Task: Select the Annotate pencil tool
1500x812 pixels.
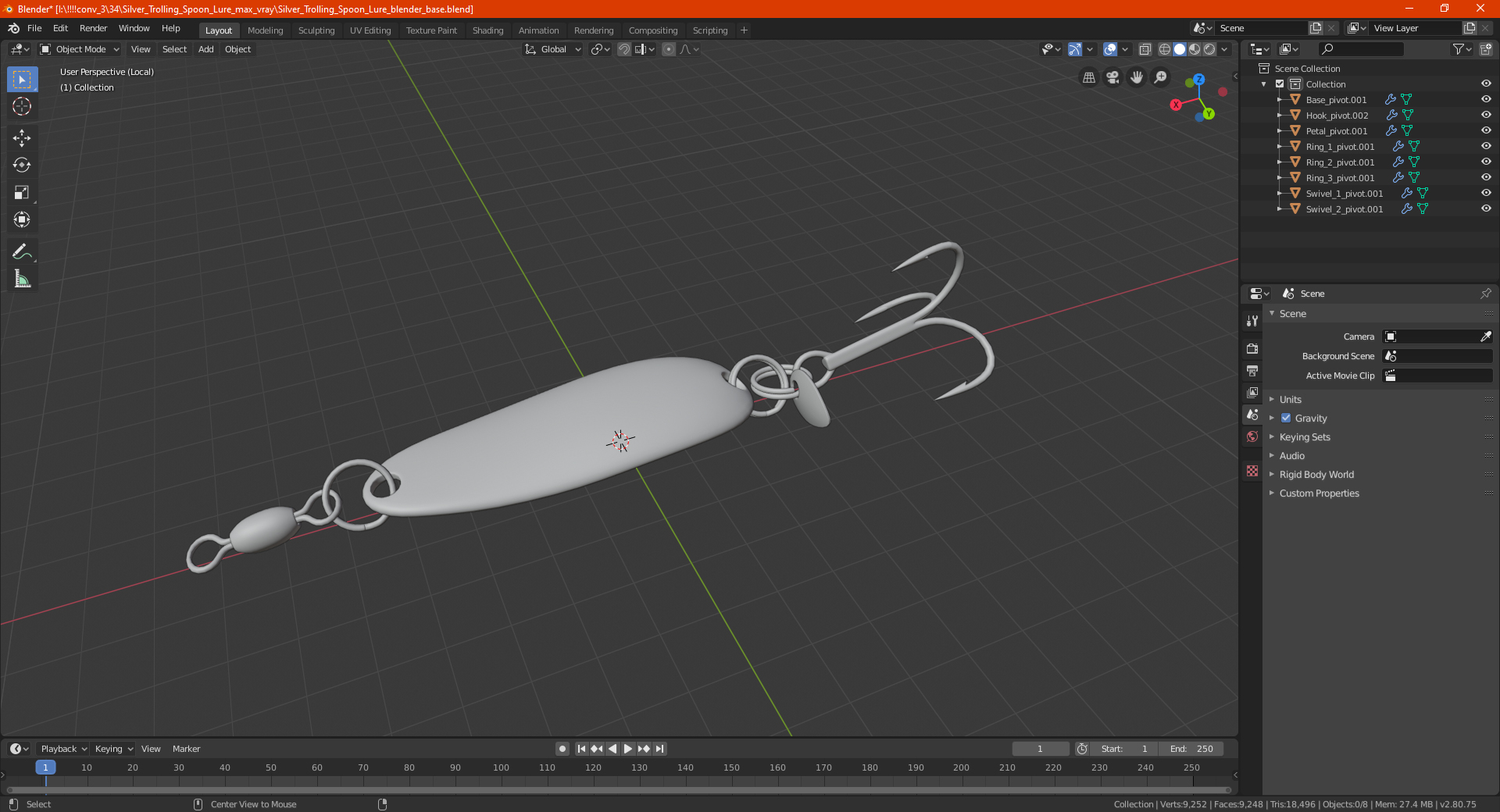Action: 22,251
